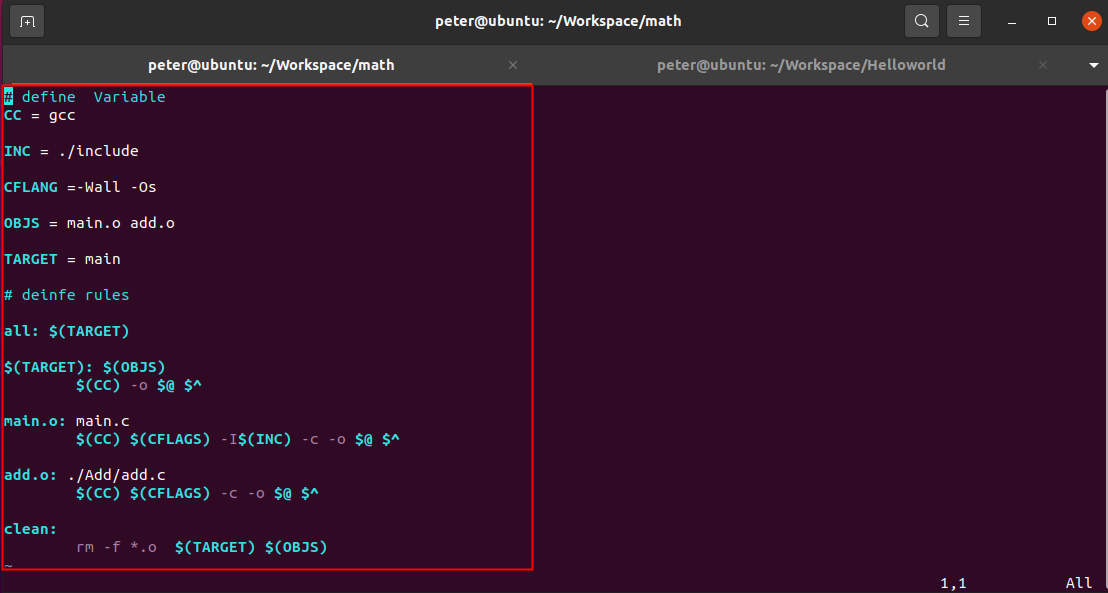
Task: Click the 'CFLANG =-Wall -Os' line
Action: (80, 187)
